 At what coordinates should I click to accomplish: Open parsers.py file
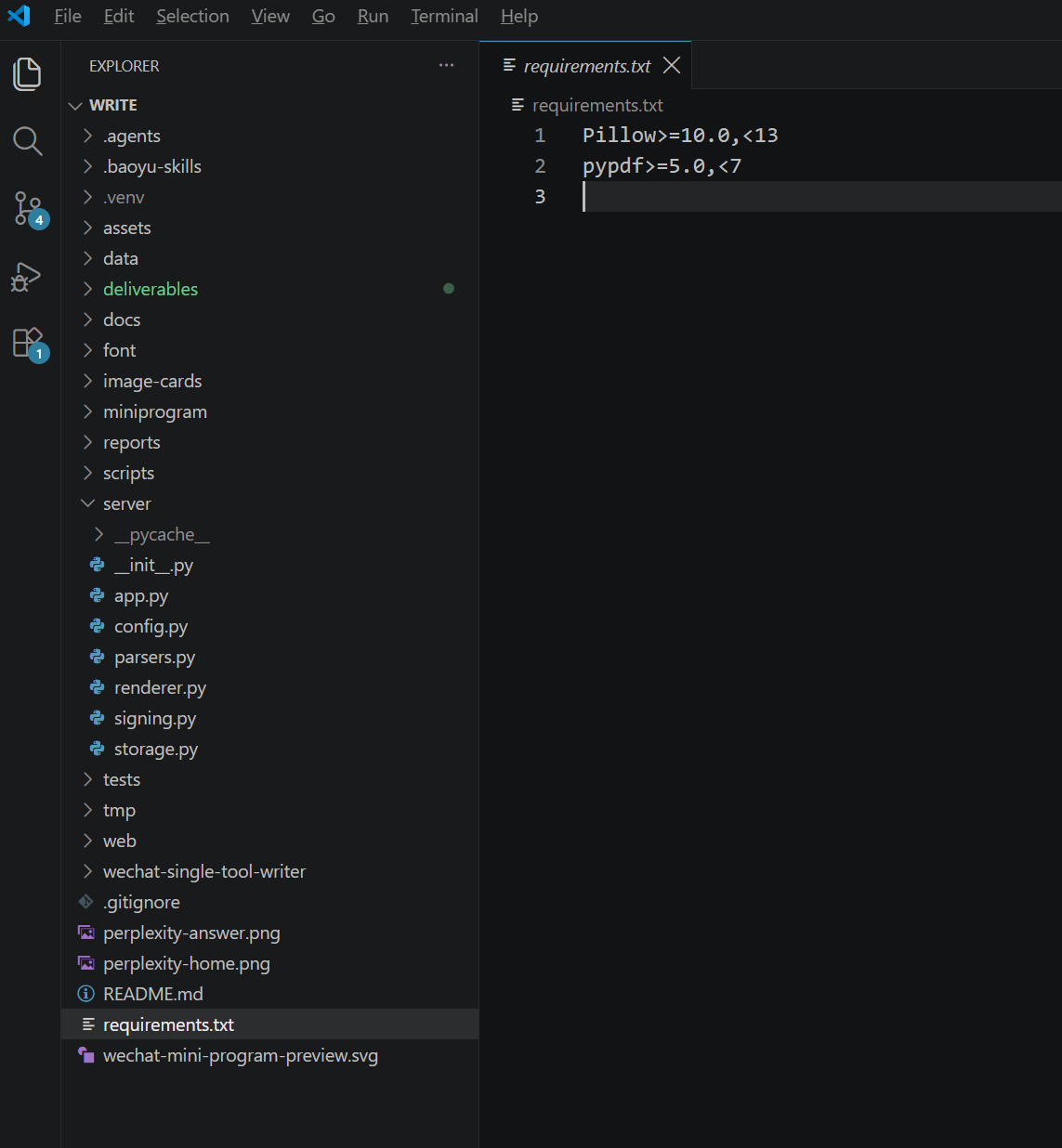[x=269, y=657]
